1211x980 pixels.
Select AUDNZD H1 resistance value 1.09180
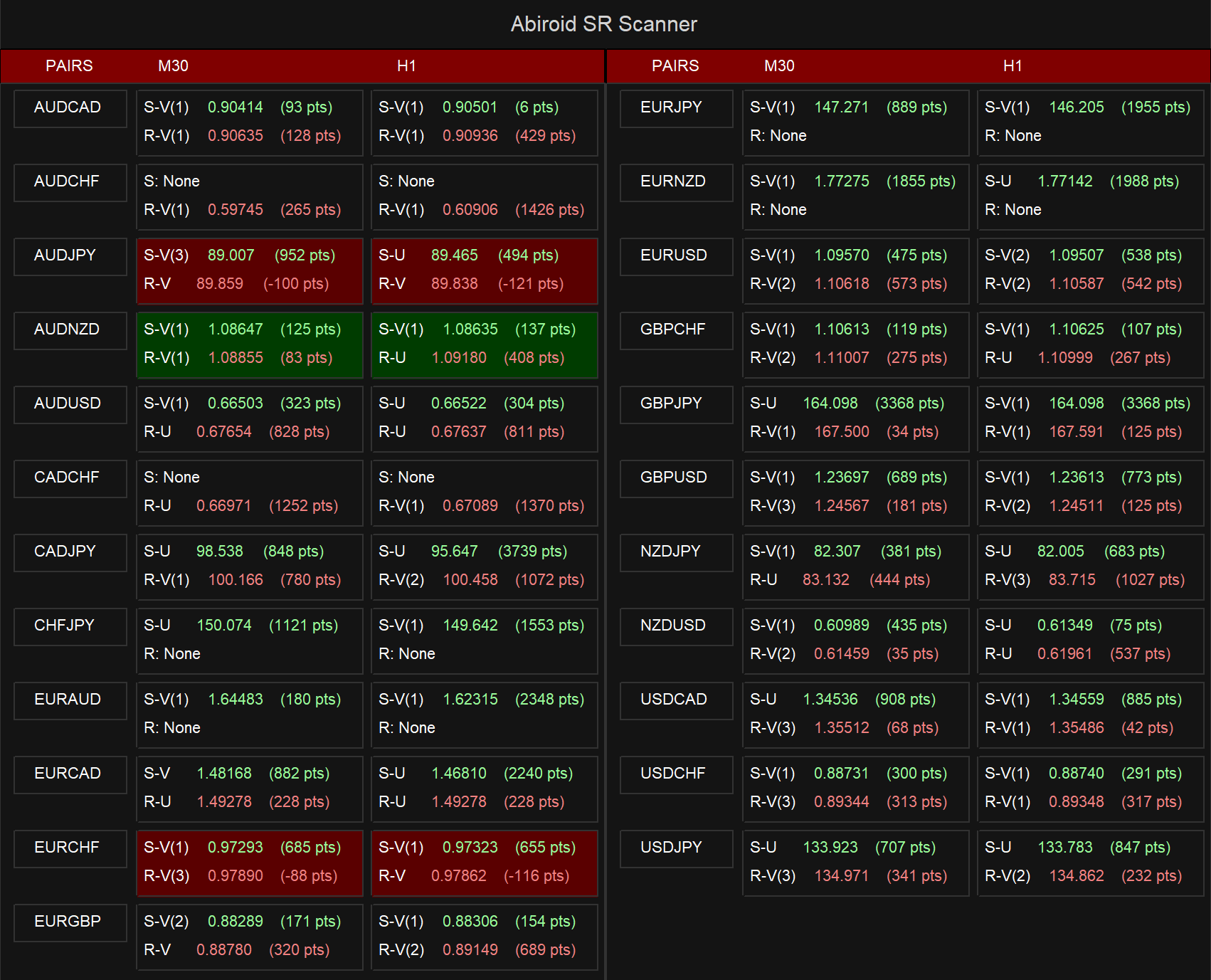pyautogui.click(x=459, y=358)
